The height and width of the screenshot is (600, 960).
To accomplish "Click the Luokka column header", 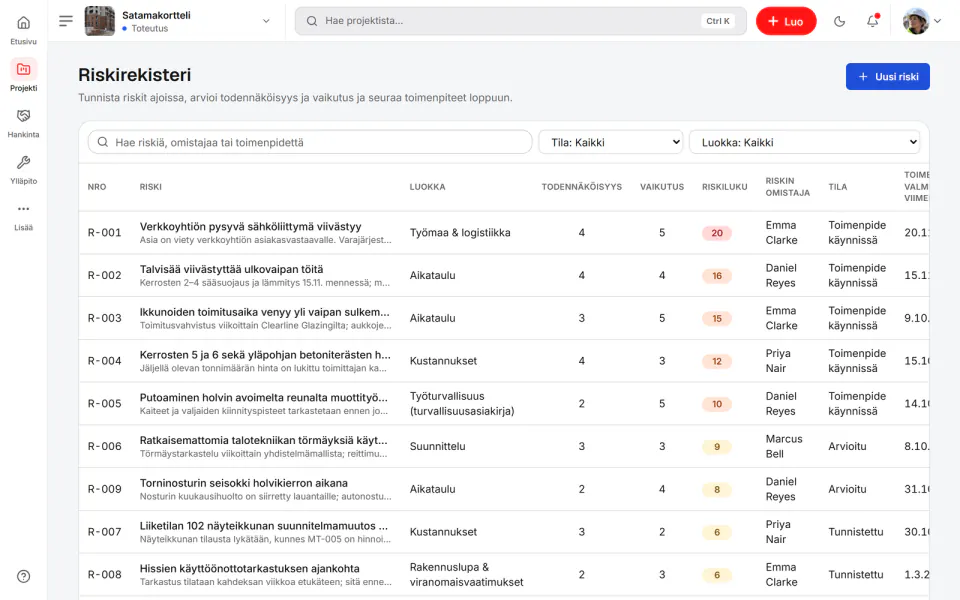I will click(427, 187).
